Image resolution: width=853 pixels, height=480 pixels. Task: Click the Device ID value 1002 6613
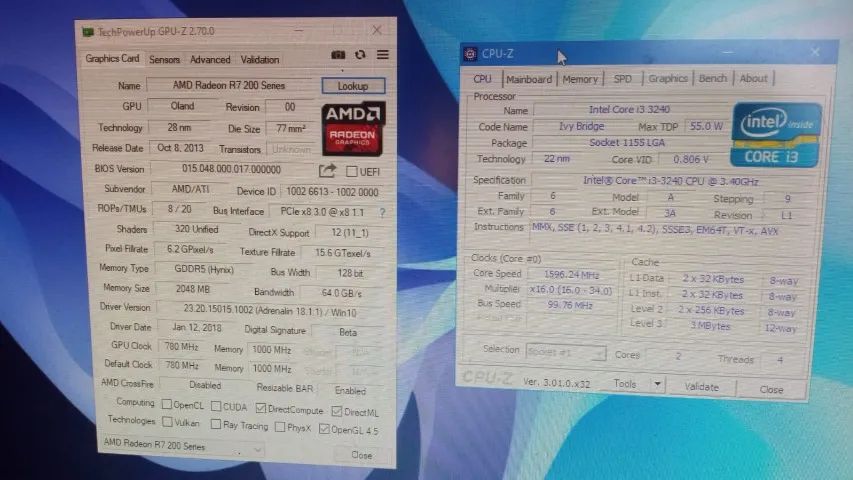pyautogui.click(x=332, y=192)
